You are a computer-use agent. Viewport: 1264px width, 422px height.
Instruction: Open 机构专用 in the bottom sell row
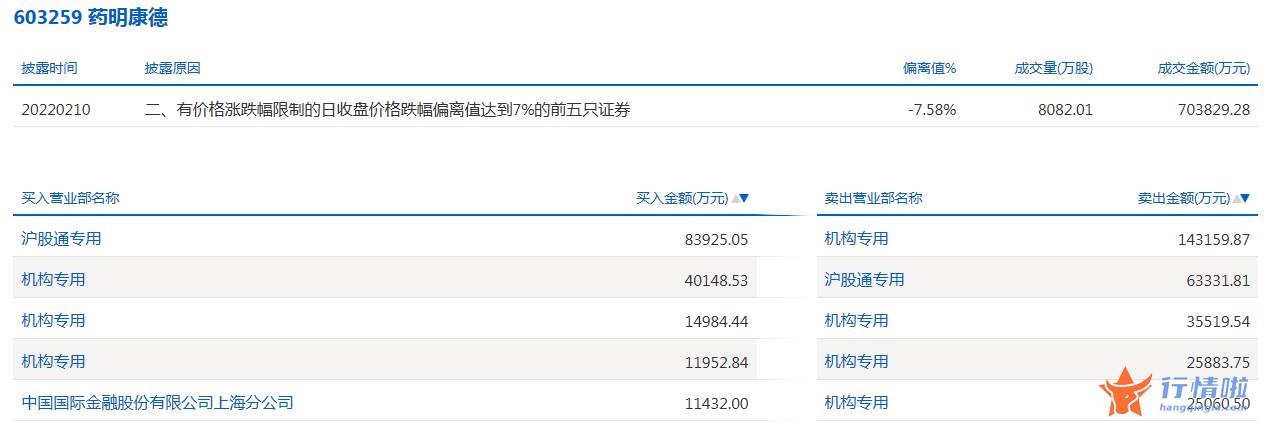tap(856, 403)
